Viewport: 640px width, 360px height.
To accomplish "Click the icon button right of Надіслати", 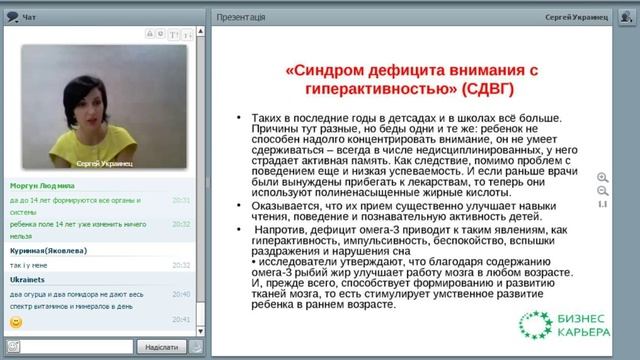I will (x=196, y=347).
